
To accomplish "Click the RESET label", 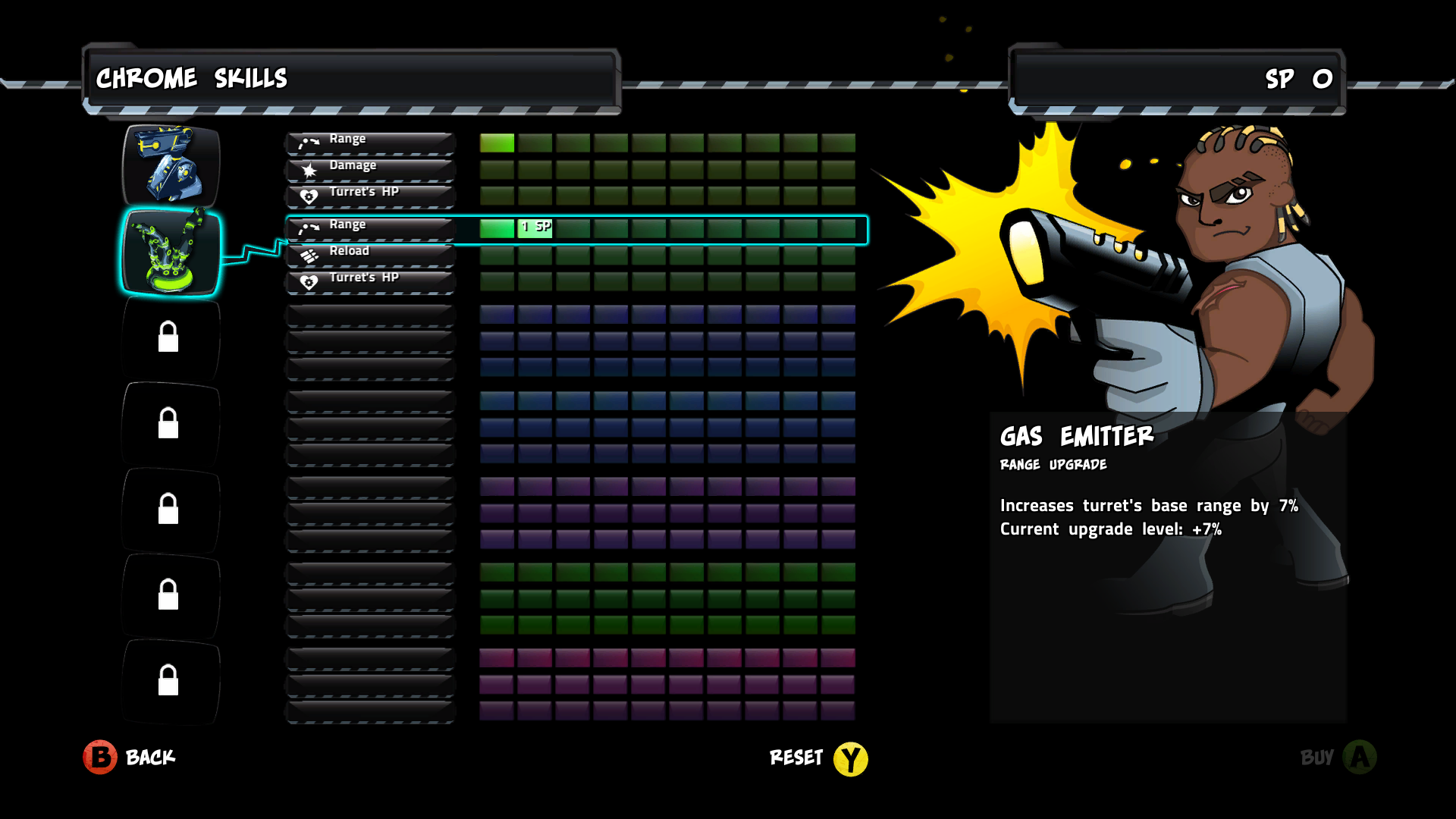I will (795, 758).
